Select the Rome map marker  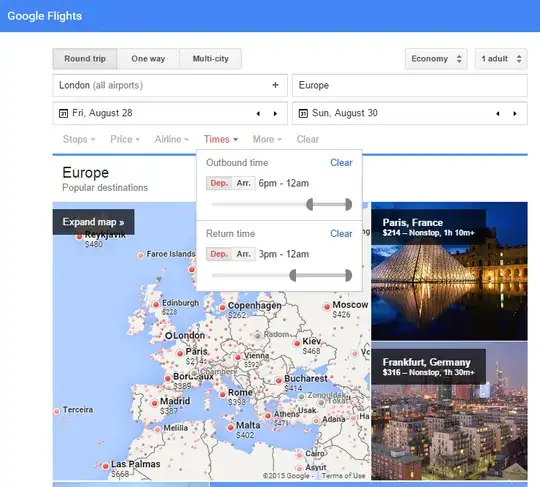222,394
